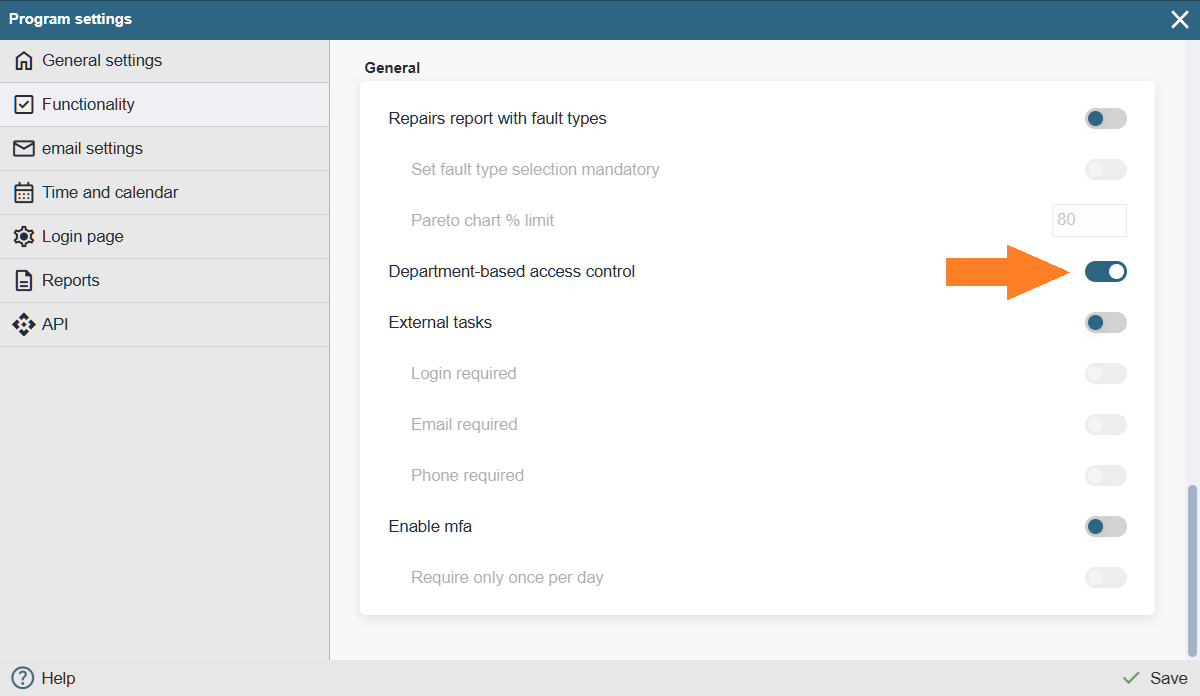
Task: Click the calendar icon for Time and calendar
Action: pos(24,193)
